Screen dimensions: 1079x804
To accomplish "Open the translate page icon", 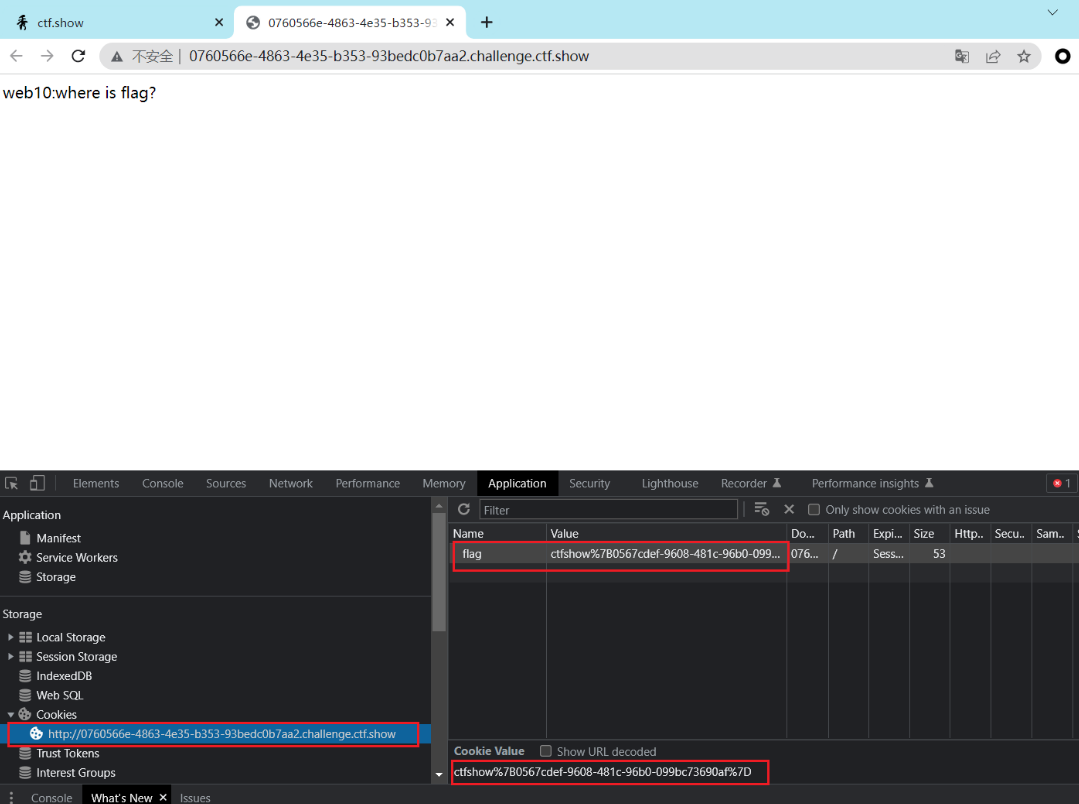I will click(x=962, y=56).
